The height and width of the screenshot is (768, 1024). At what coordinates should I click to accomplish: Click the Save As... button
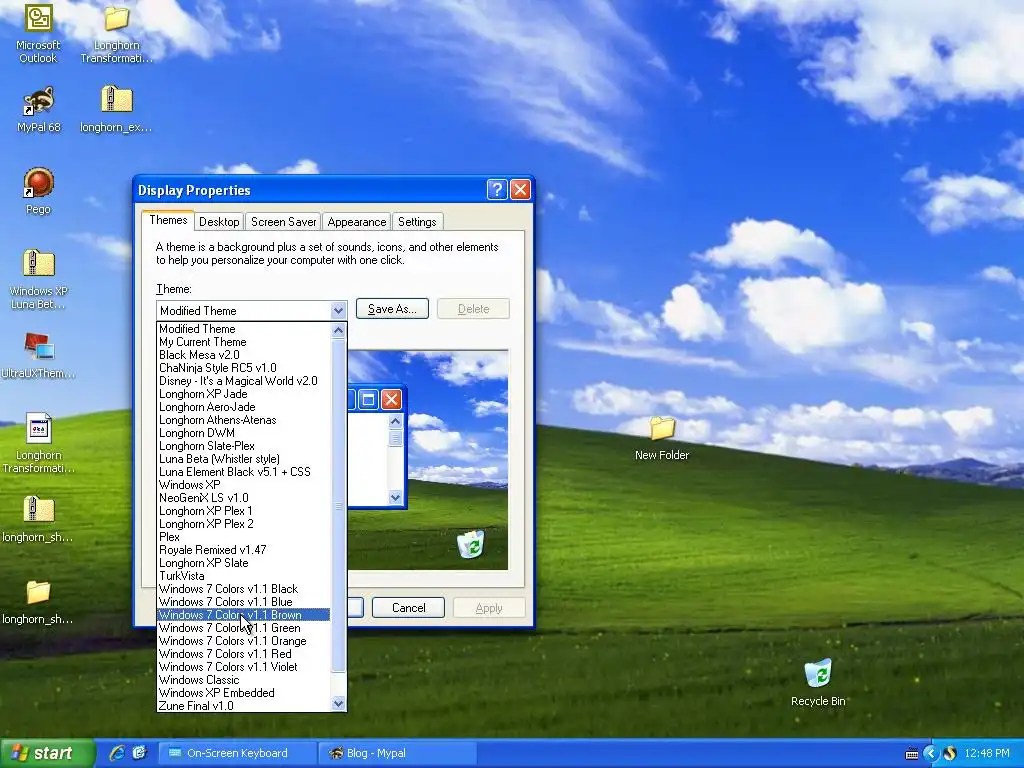click(x=392, y=309)
